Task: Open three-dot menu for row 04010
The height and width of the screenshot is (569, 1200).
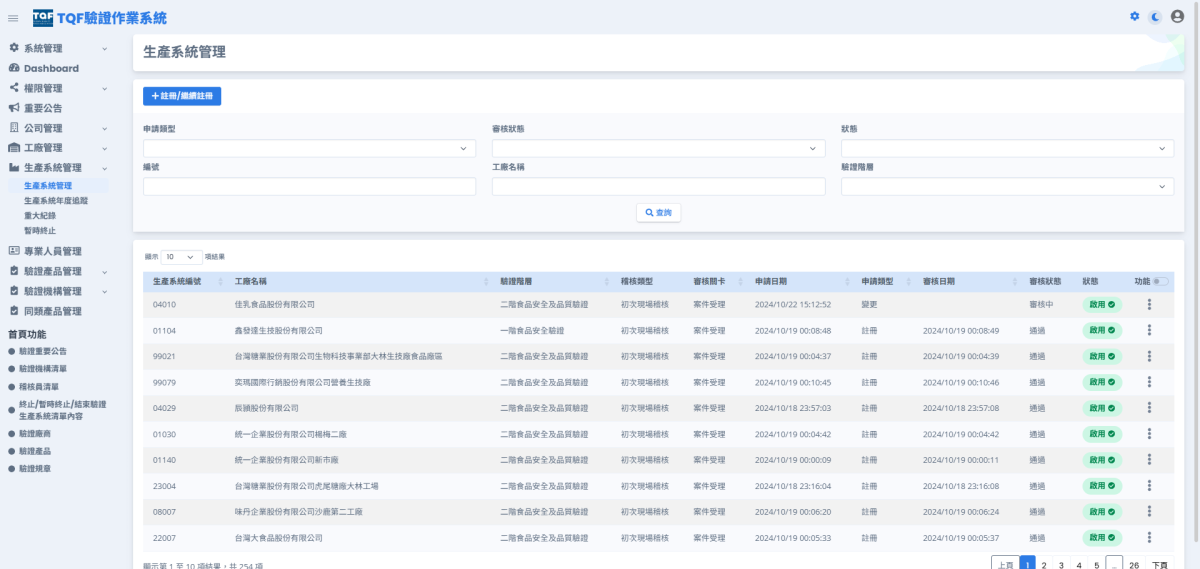Action: [x=1149, y=304]
